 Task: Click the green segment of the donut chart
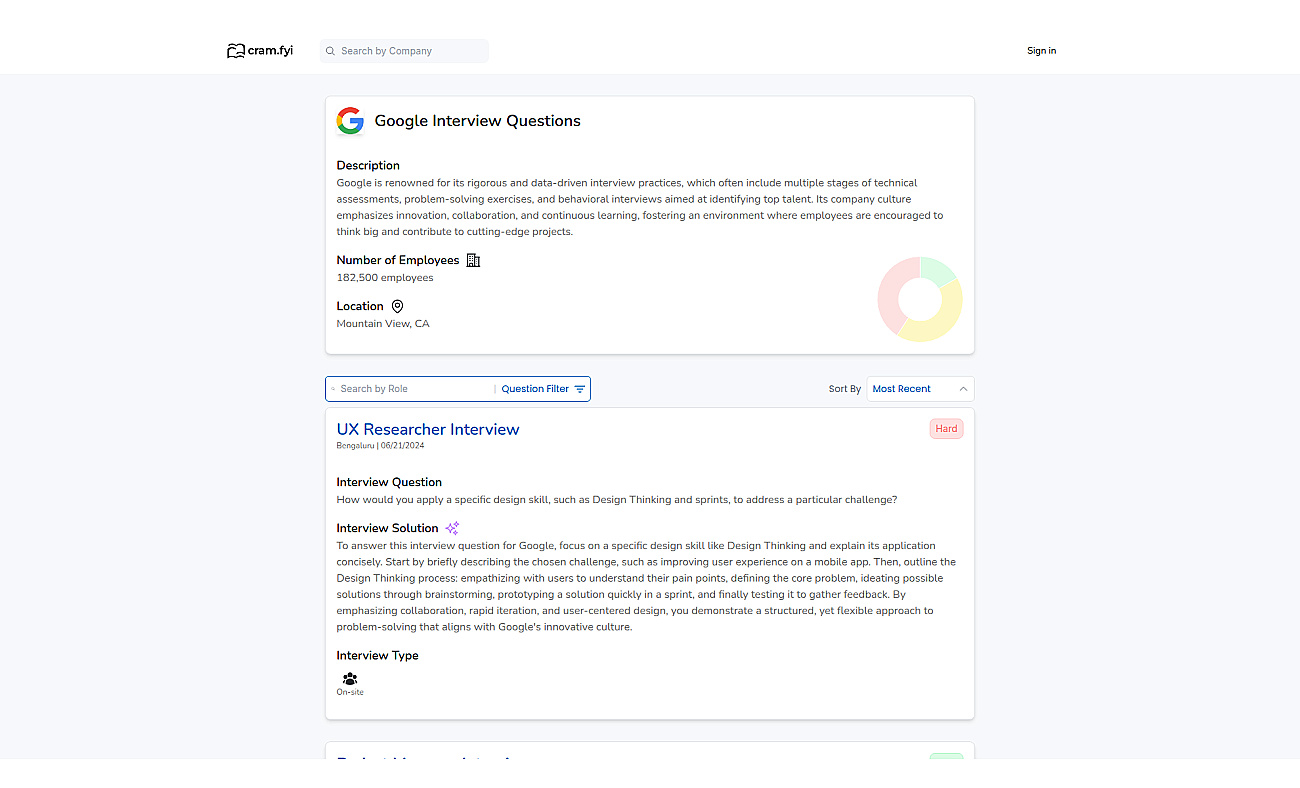pos(938,270)
